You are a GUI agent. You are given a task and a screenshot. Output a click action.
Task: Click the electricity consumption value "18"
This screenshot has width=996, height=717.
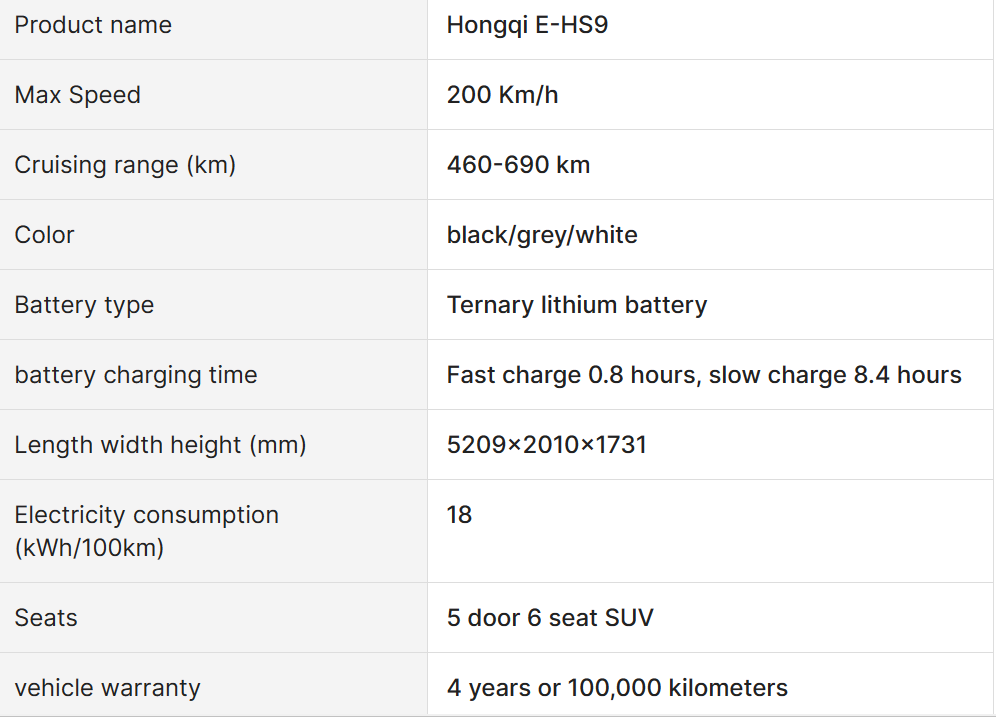coord(459,515)
